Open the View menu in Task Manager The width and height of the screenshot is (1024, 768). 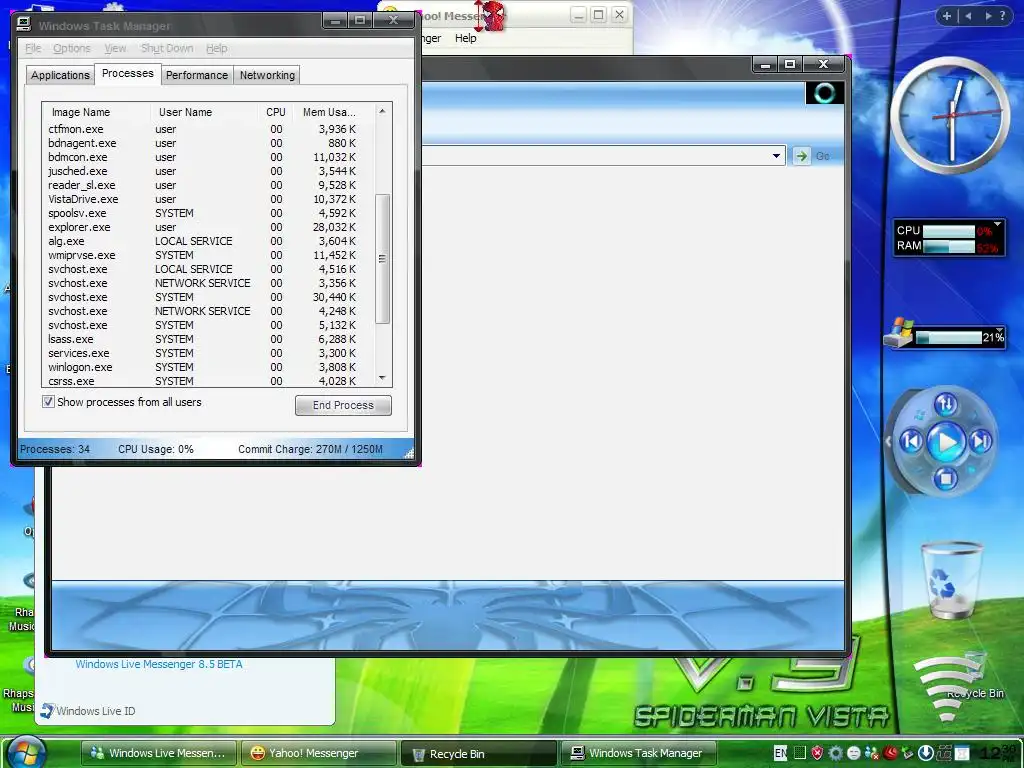115,48
